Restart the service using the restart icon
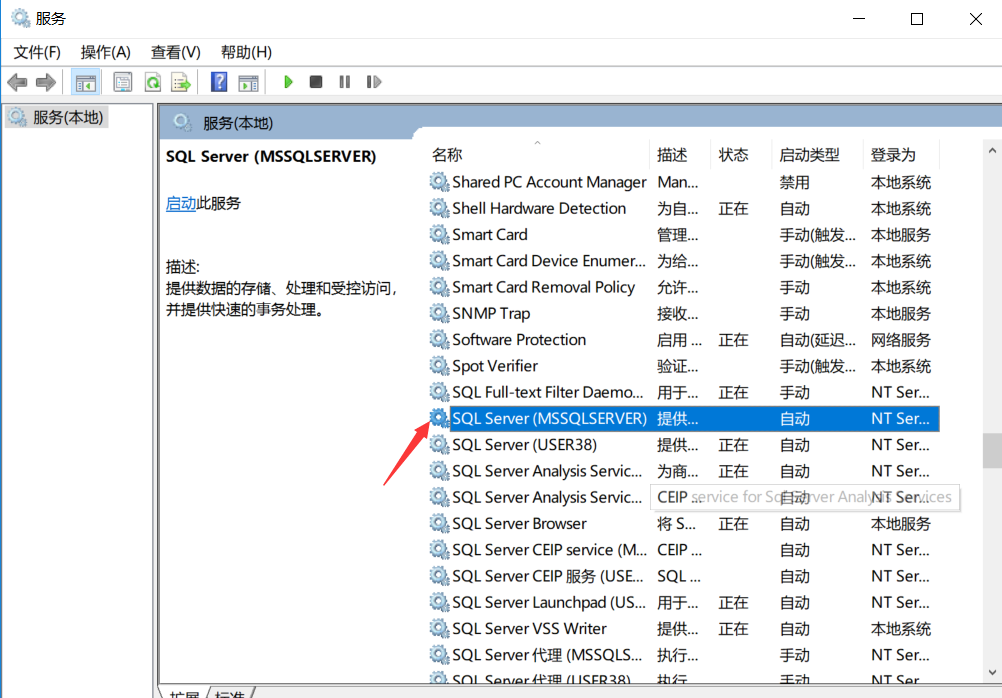 tap(374, 82)
